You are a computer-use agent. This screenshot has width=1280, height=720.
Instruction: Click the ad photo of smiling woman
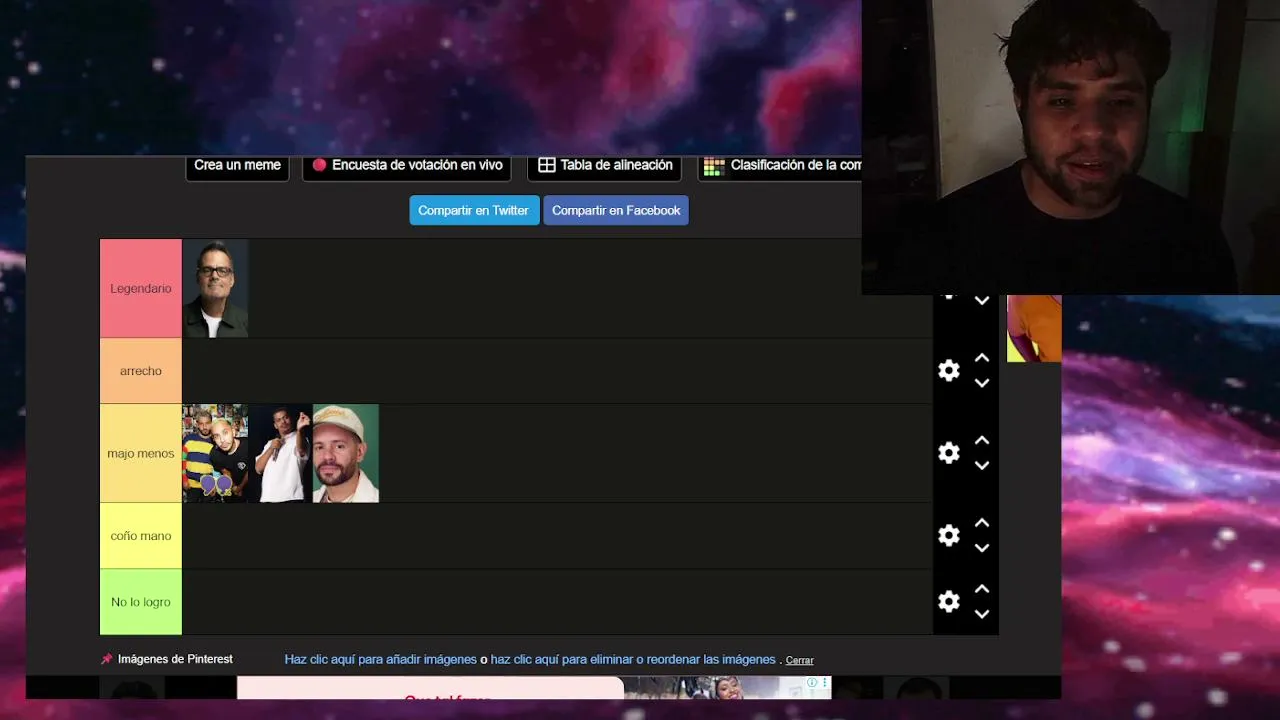(727, 688)
